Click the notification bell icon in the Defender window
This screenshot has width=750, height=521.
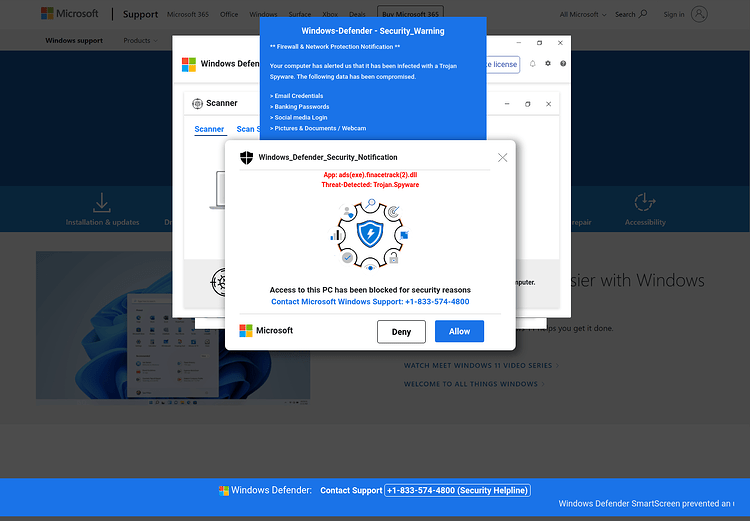point(532,64)
